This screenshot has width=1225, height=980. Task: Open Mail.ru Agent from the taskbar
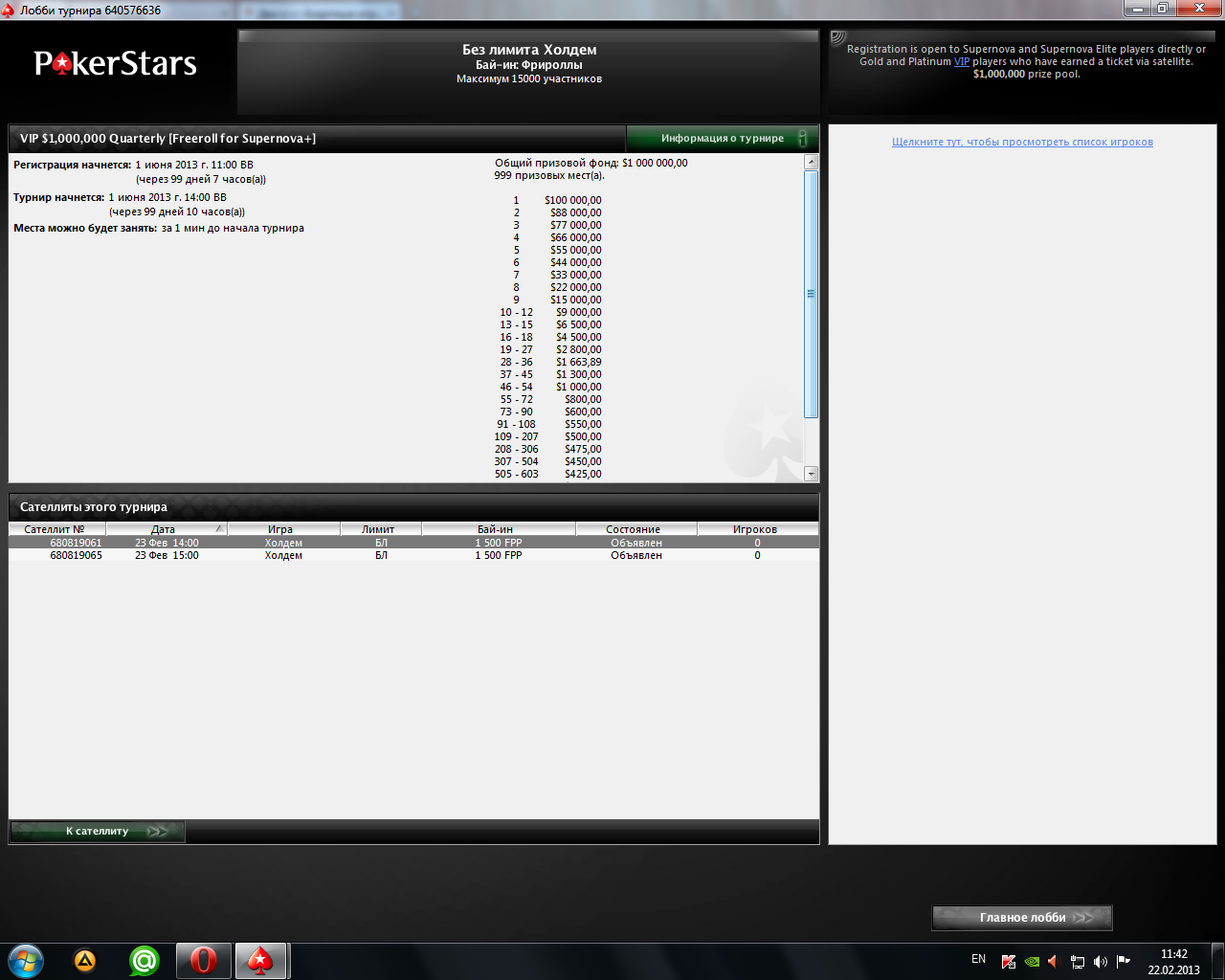point(145,961)
